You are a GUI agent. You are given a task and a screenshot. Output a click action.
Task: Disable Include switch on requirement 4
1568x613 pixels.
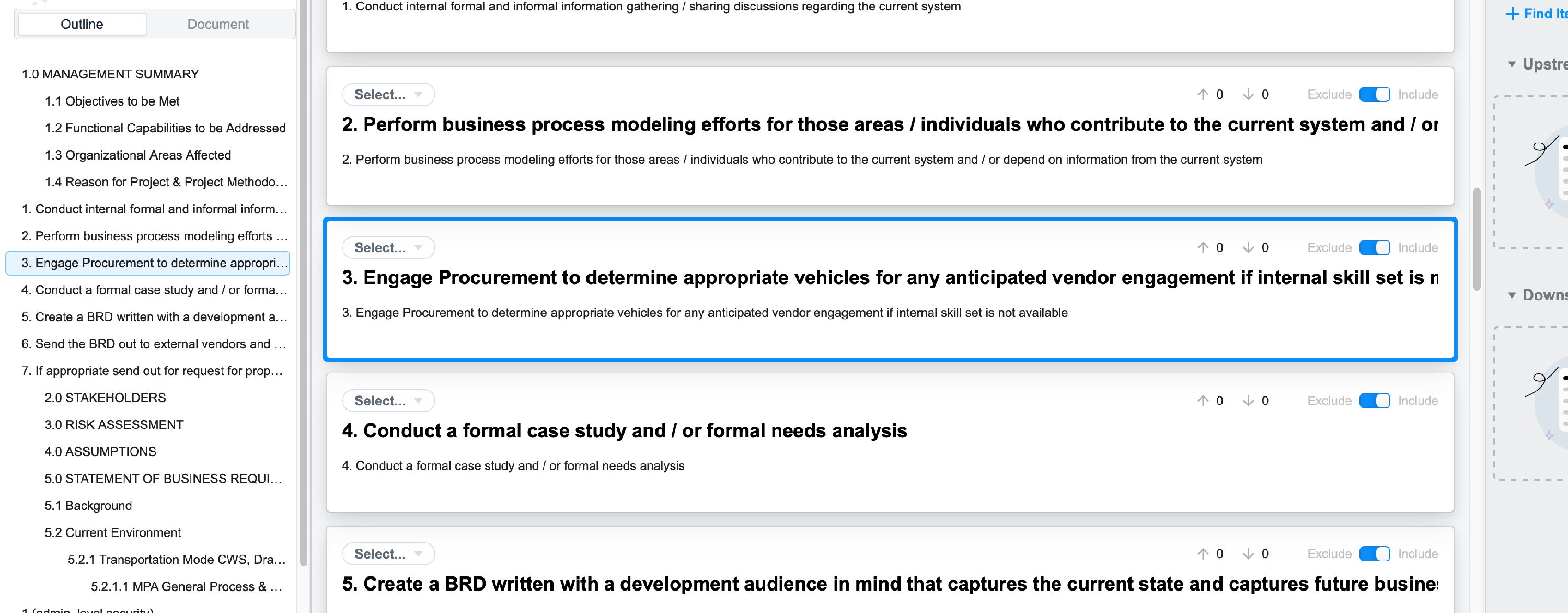(1374, 400)
